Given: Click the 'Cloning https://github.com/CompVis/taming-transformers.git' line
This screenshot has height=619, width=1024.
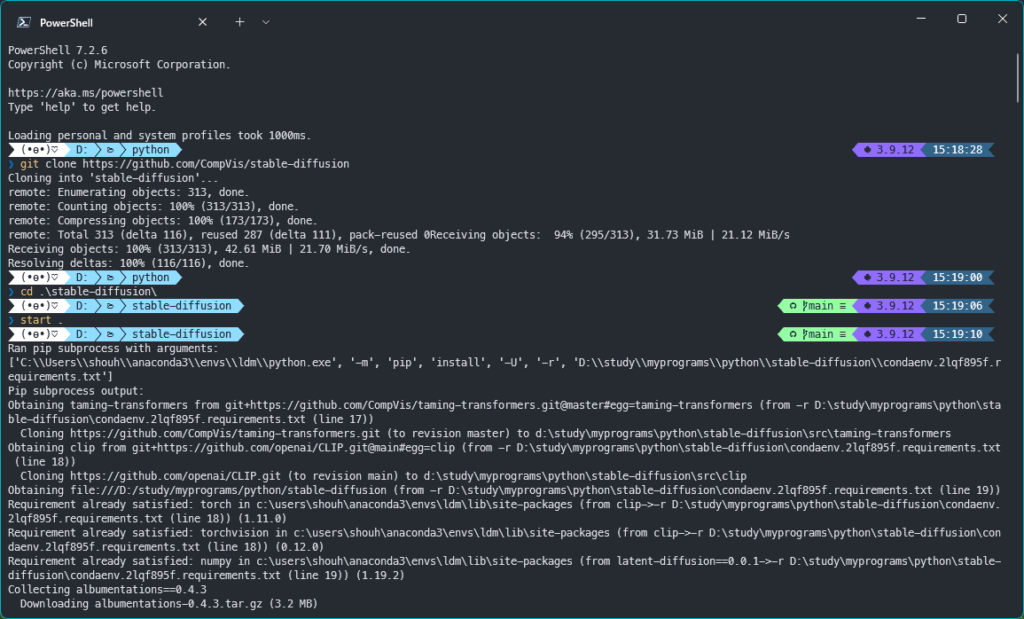Looking at the screenshot, I should [x=485, y=434].
